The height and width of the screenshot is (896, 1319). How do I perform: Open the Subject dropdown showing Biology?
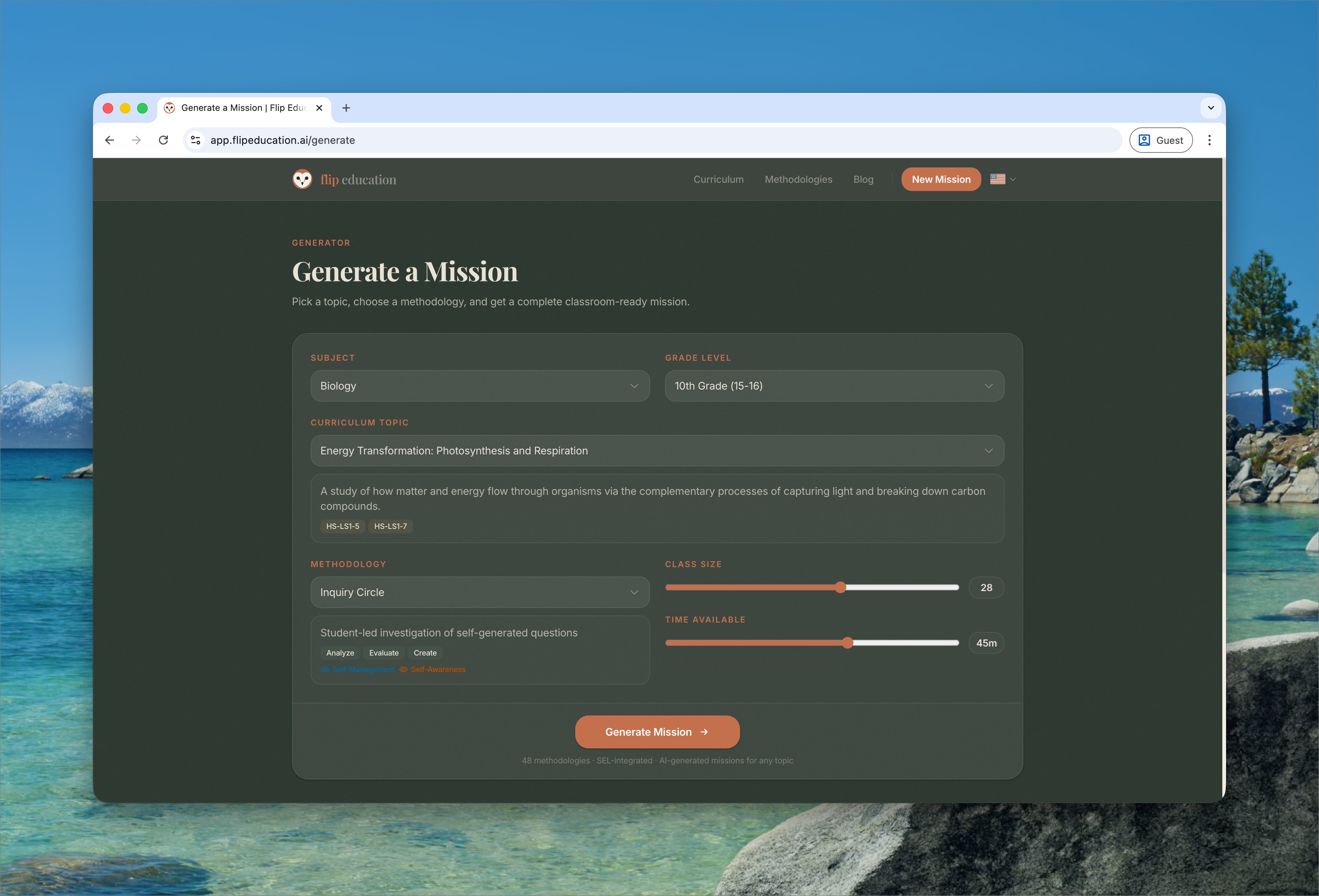click(x=480, y=386)
